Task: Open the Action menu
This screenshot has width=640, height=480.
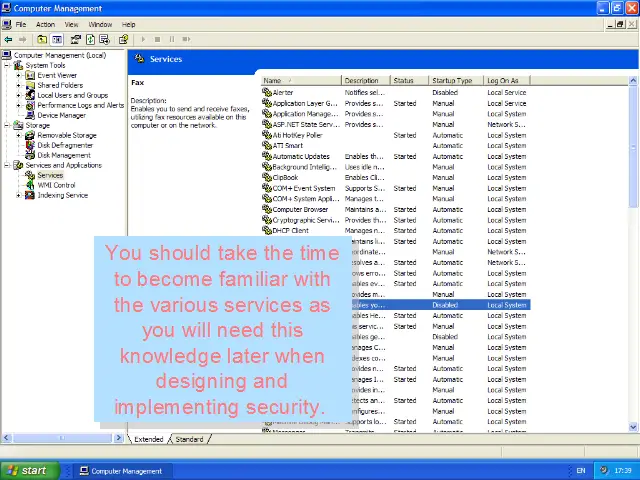Action: (x=45, y=24)
